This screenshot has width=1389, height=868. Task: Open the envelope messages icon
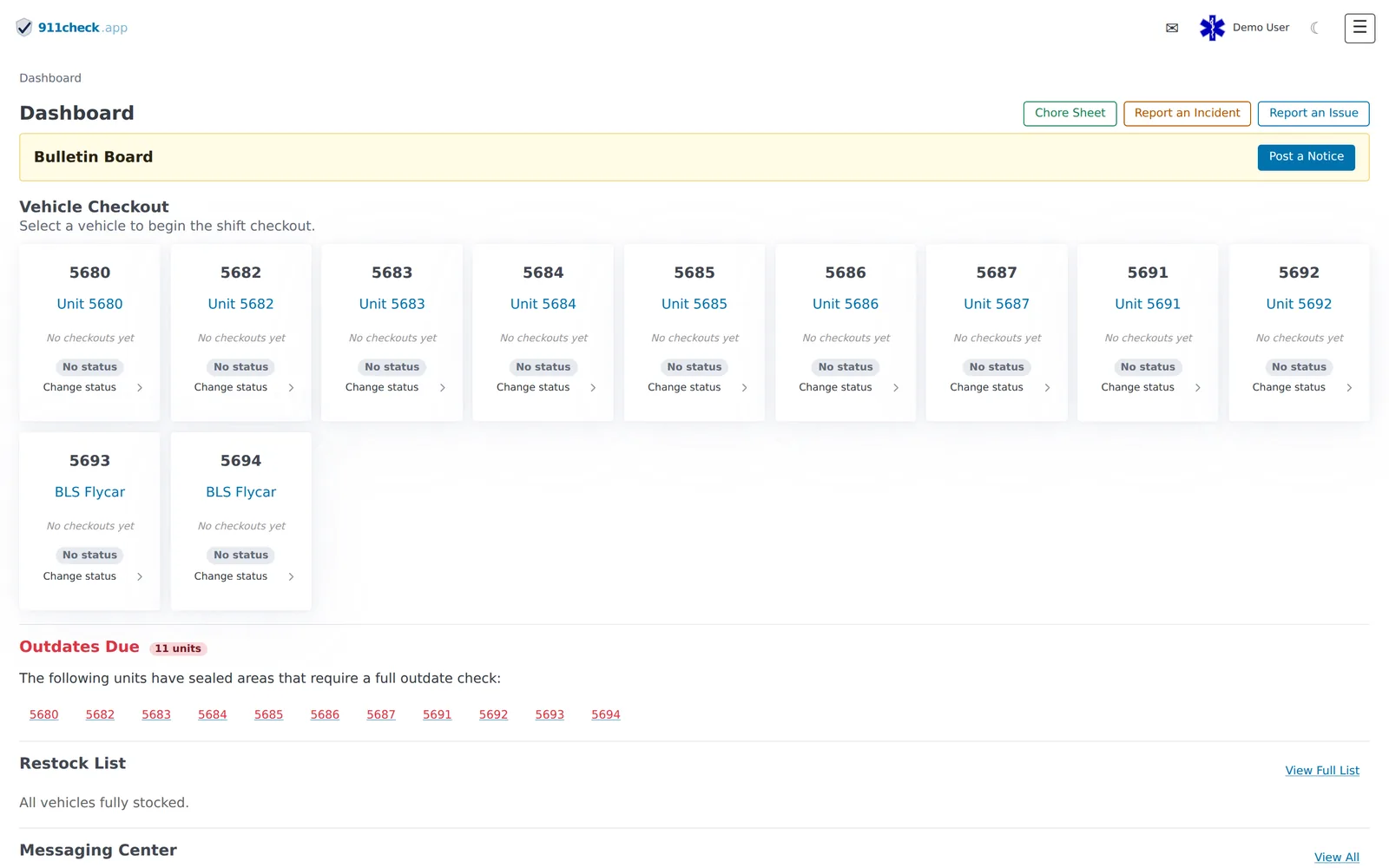tap(1172, 28)
